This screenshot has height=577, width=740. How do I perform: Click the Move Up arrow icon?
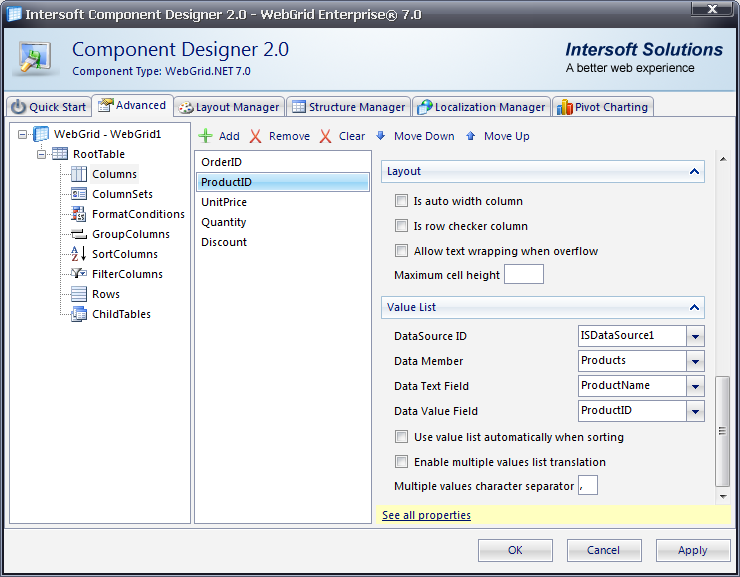pyautogui.click(x=471, y=136)
